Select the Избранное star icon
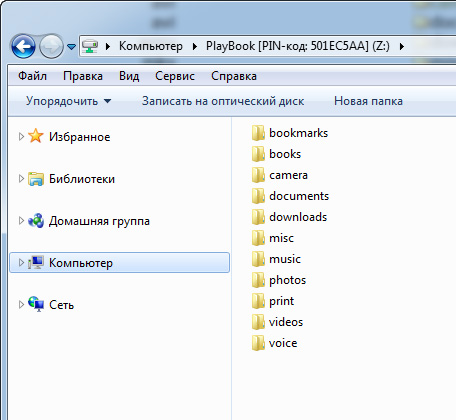The image size is (456, 420). point(36,136)
